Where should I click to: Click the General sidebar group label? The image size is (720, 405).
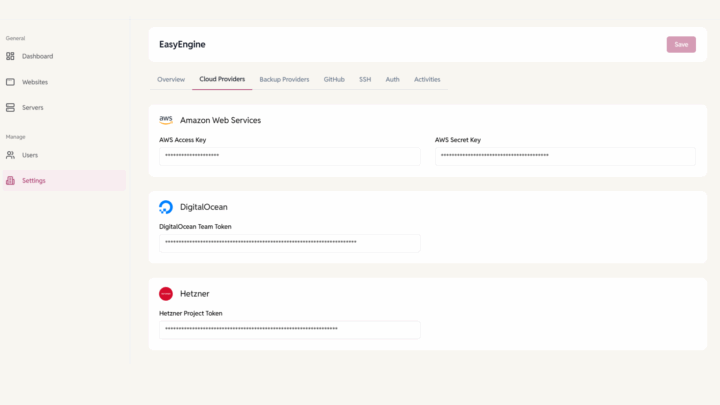coord(15,38)
